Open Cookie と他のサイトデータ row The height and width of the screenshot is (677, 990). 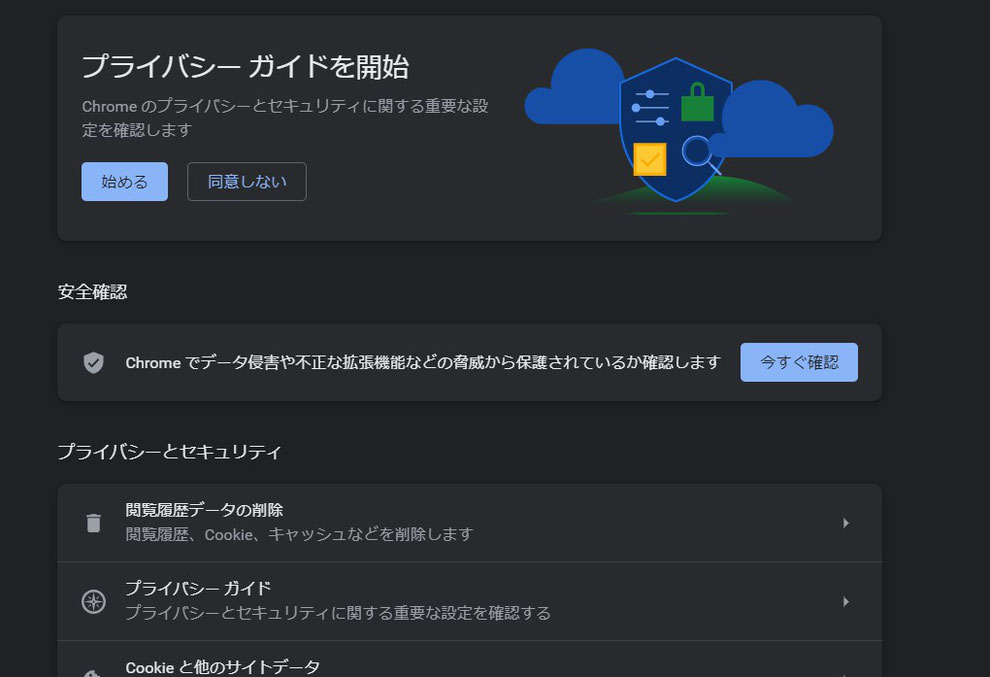(x=470, y=659)
